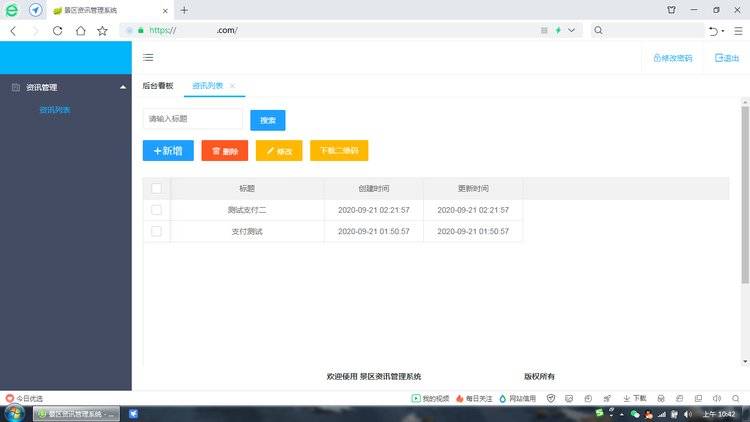
Task: Click the 修改密码 link
Action: pos(672,58)
